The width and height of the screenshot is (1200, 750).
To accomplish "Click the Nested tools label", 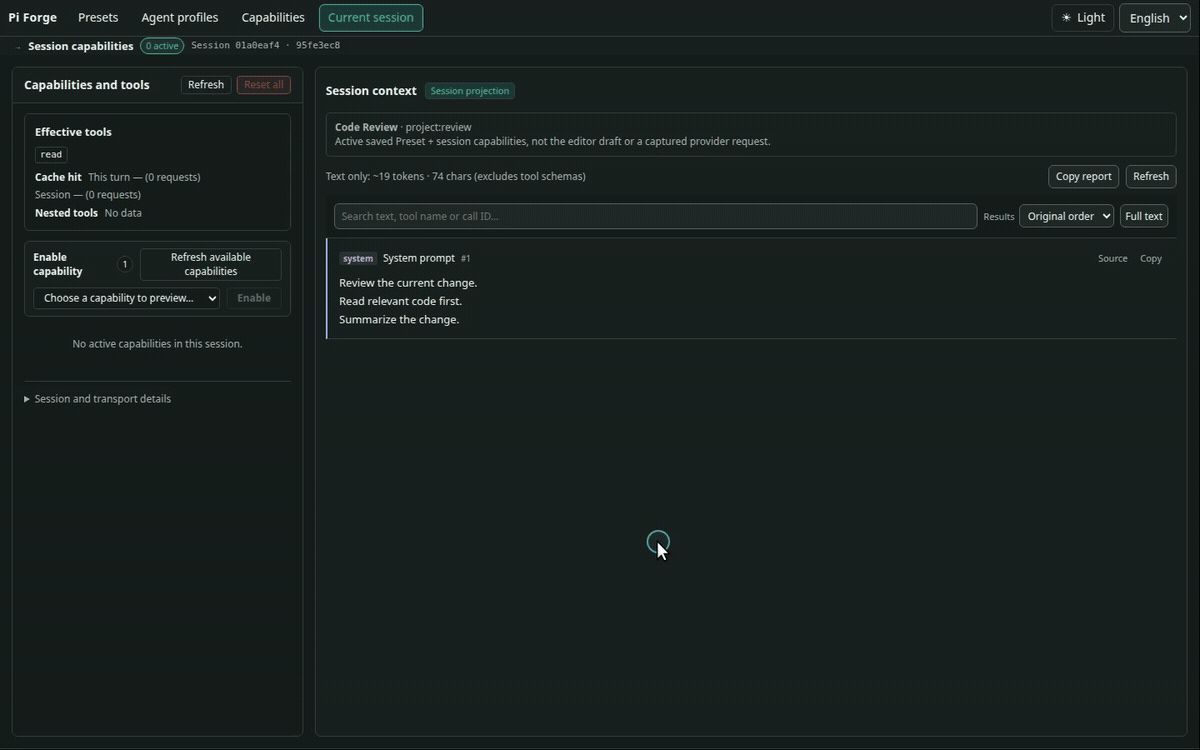I will tap(66, 213).
